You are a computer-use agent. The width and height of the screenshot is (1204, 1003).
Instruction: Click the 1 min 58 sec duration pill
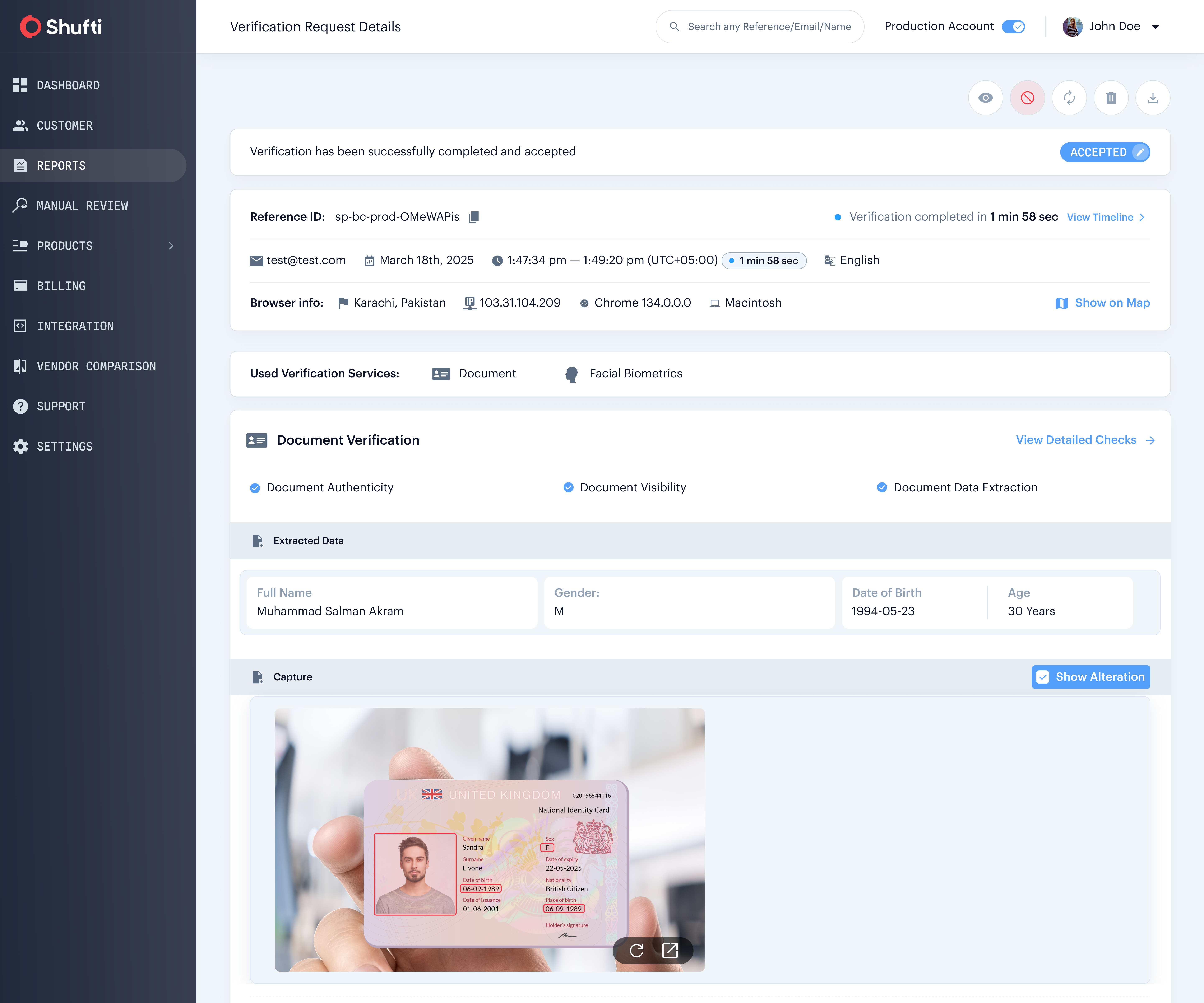point(764,261)
